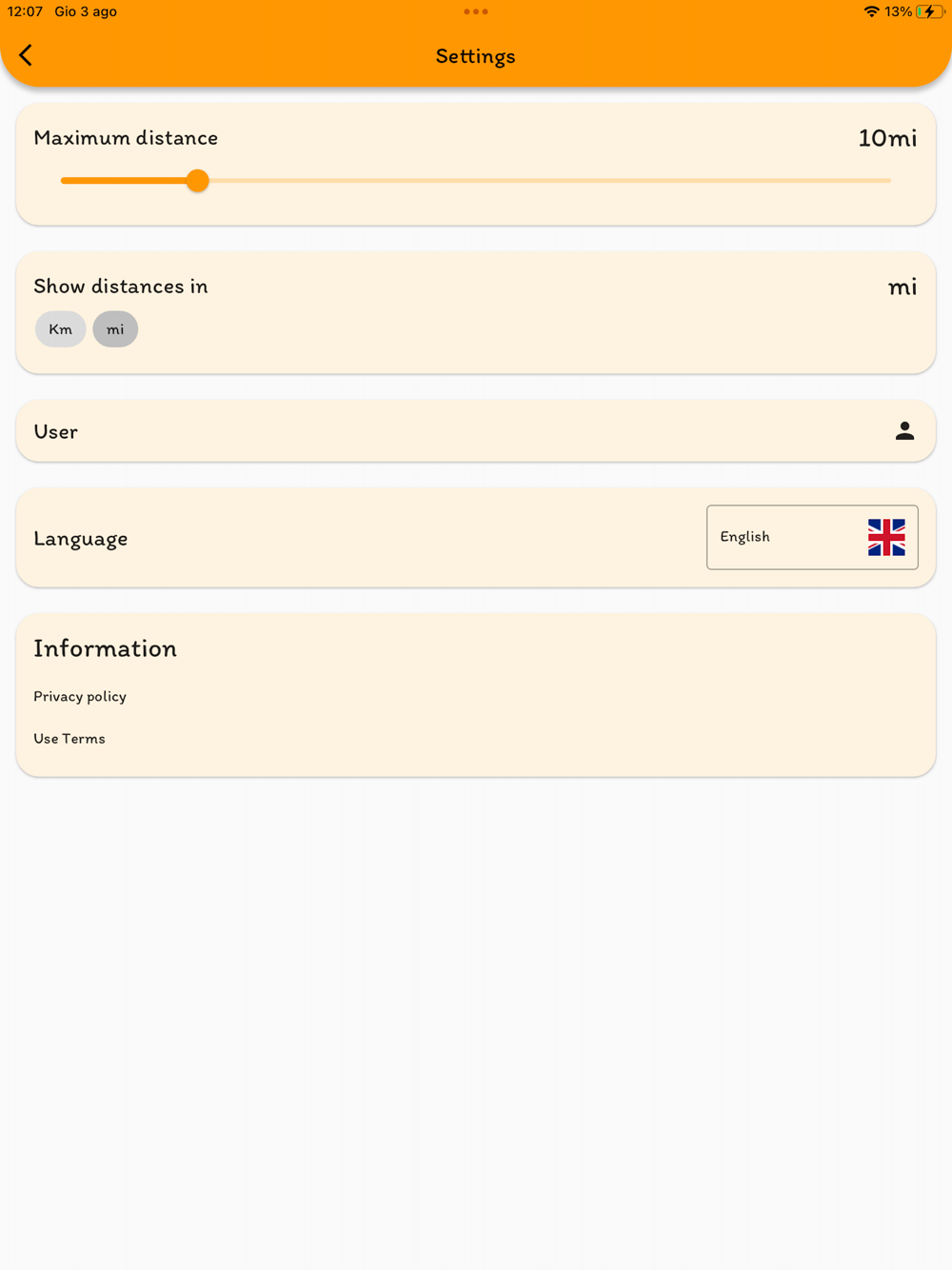
Task: Tap the Show distances in label
Action: [x=121, y=287]
